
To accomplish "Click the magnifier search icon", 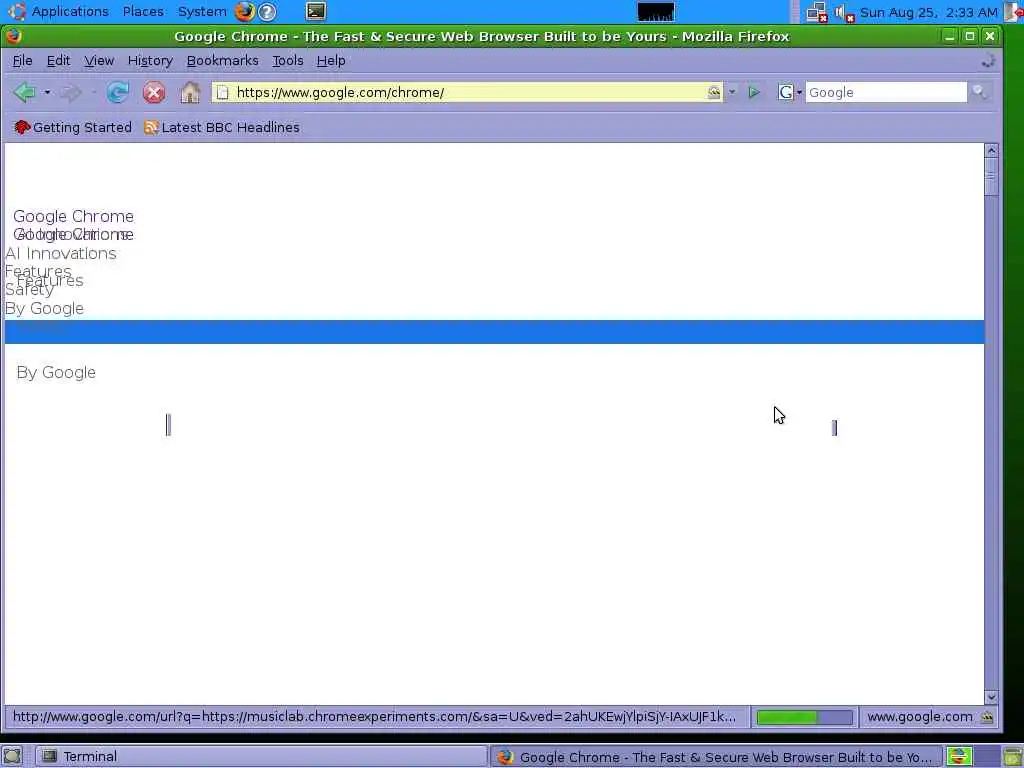I will coord(978,91).
